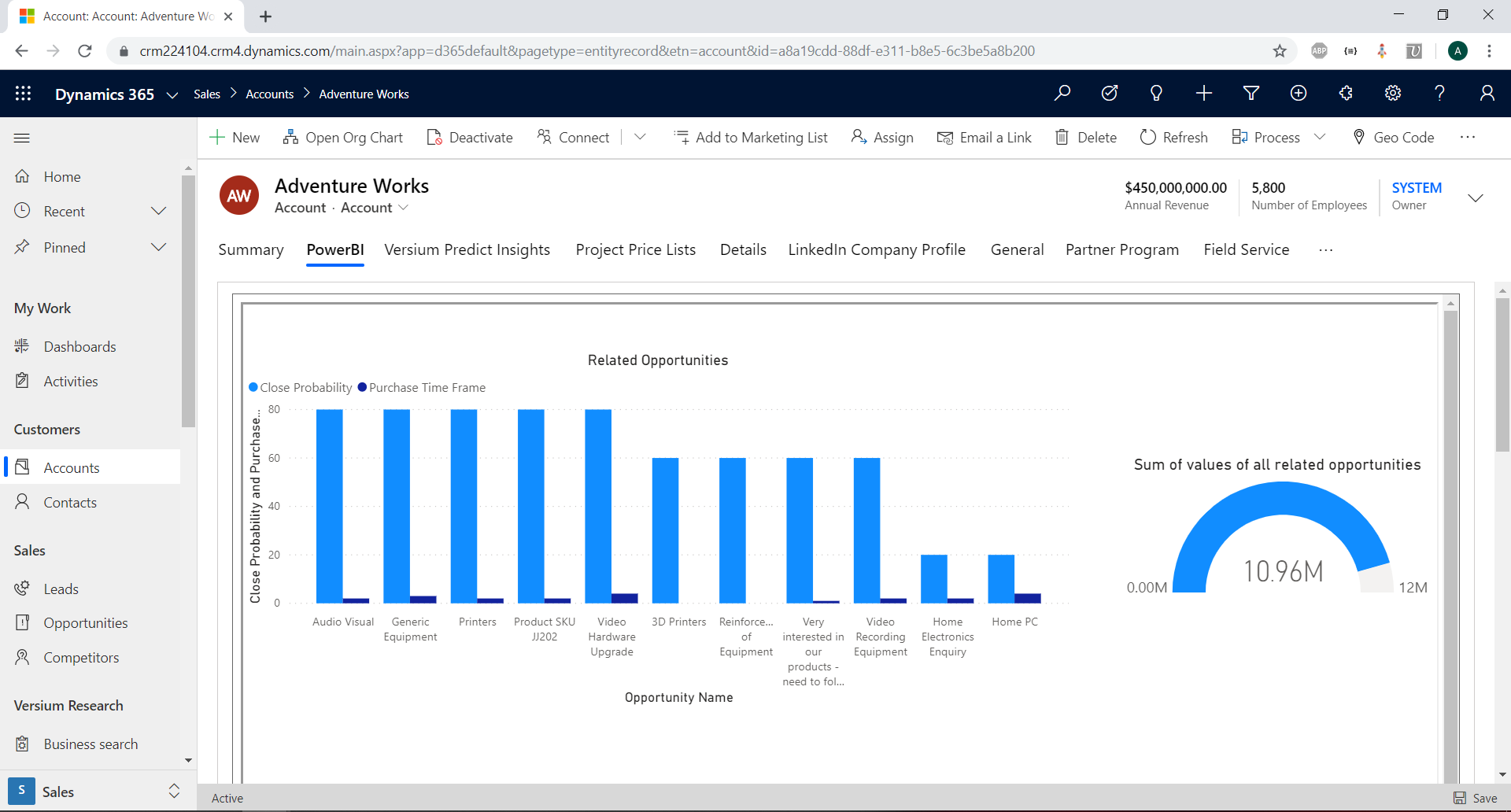Click the New command button
The image size is (1511, 812).
[235, 137]
